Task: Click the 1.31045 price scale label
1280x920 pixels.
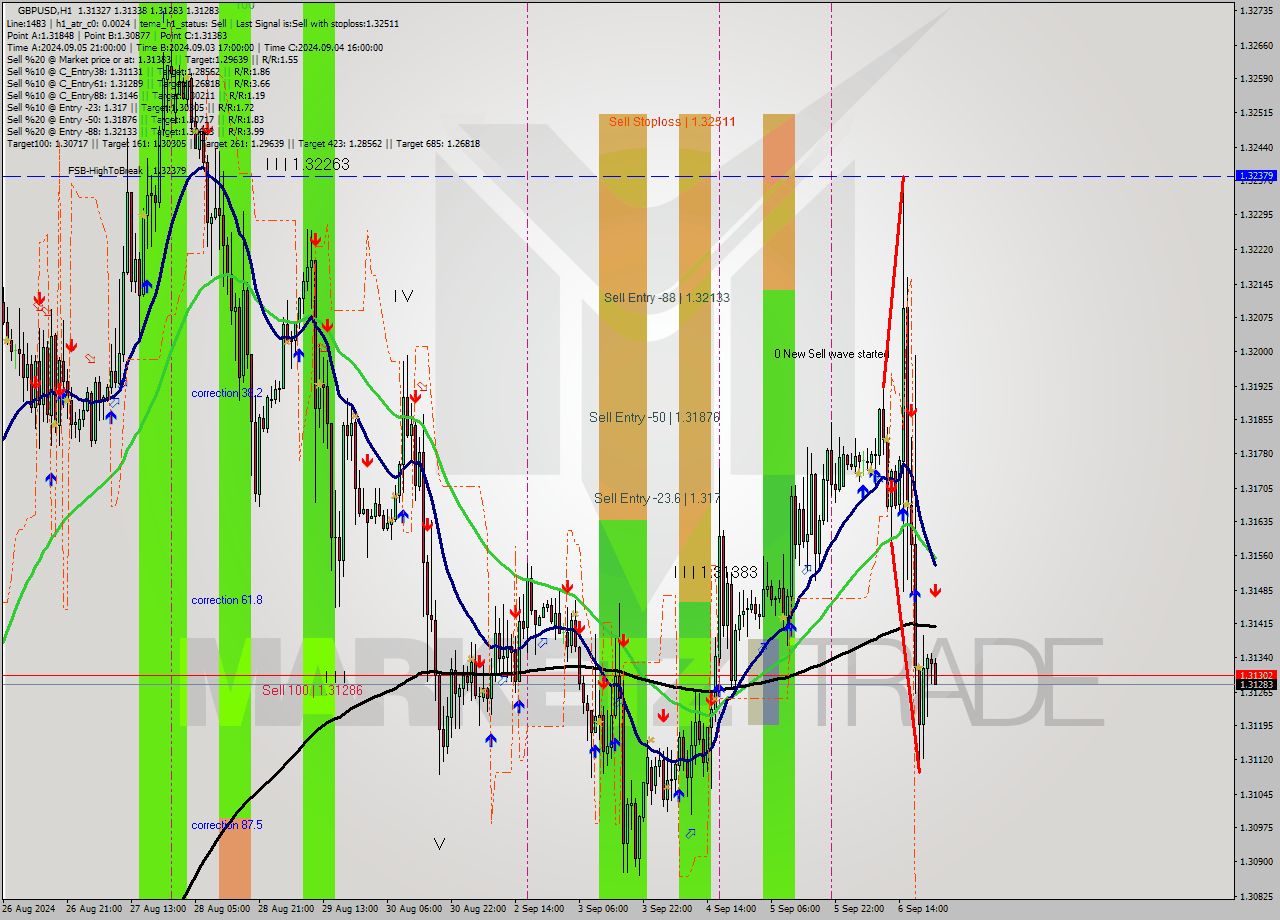Action: (1256, 794)
